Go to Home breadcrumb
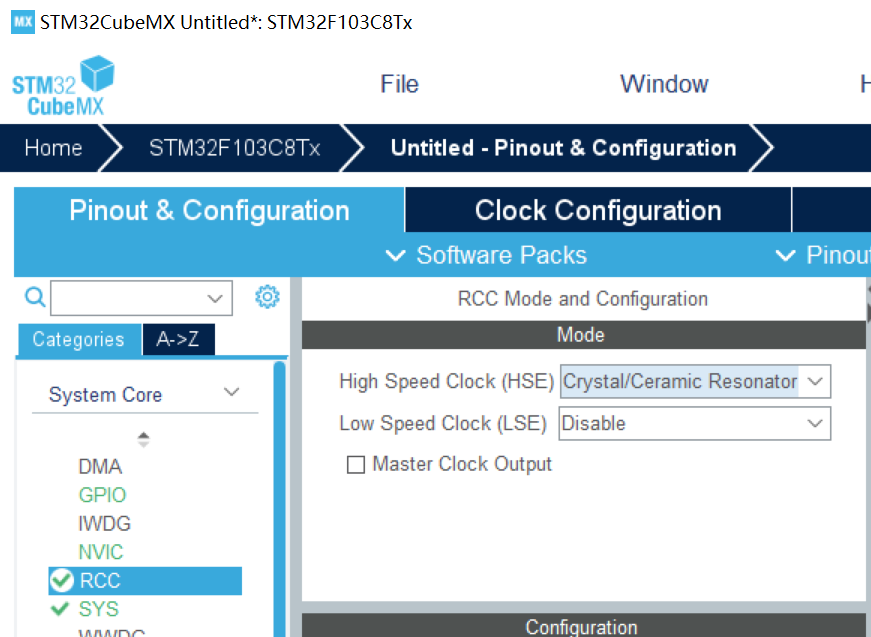The image size is (871, 637). click(53, 148)
